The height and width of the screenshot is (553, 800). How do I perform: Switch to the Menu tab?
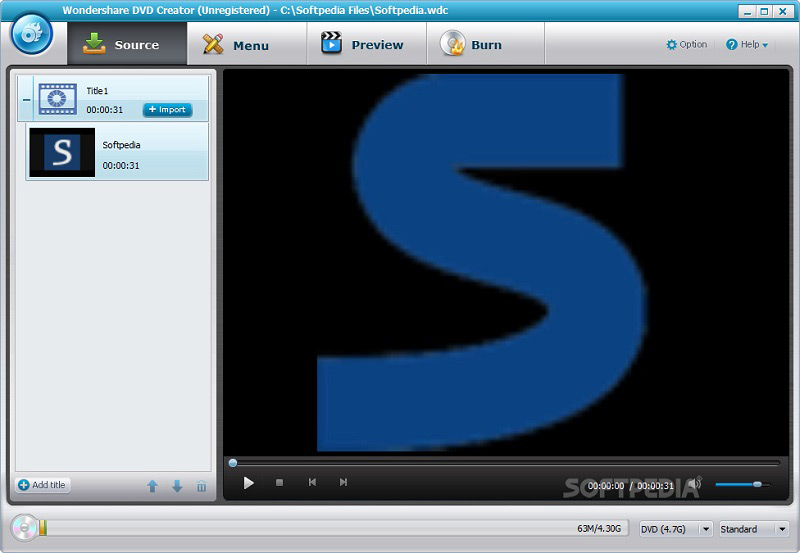239,45
